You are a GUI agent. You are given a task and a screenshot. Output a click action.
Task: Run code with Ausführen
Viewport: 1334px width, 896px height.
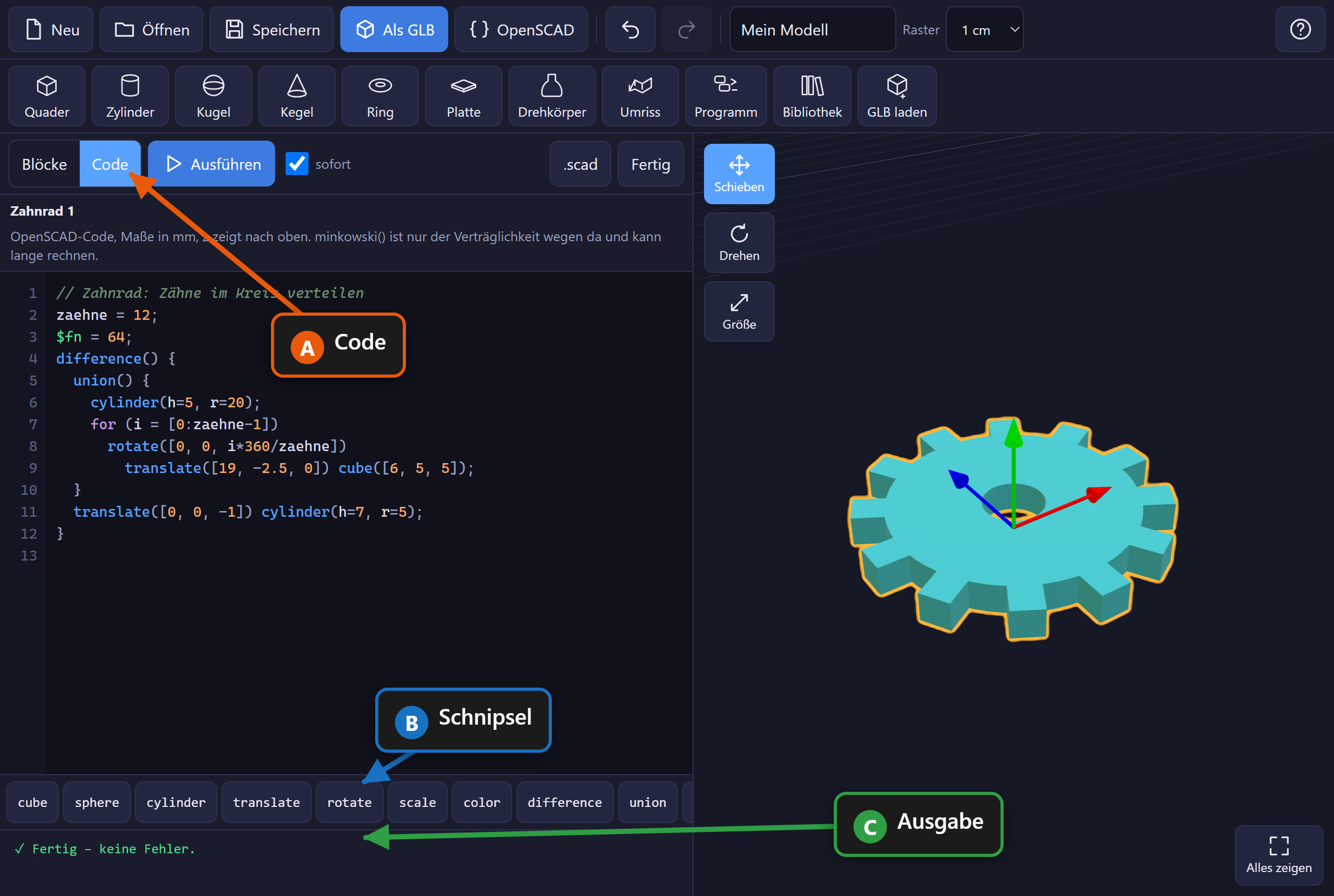pyautogui.click(x=212, y=164)
